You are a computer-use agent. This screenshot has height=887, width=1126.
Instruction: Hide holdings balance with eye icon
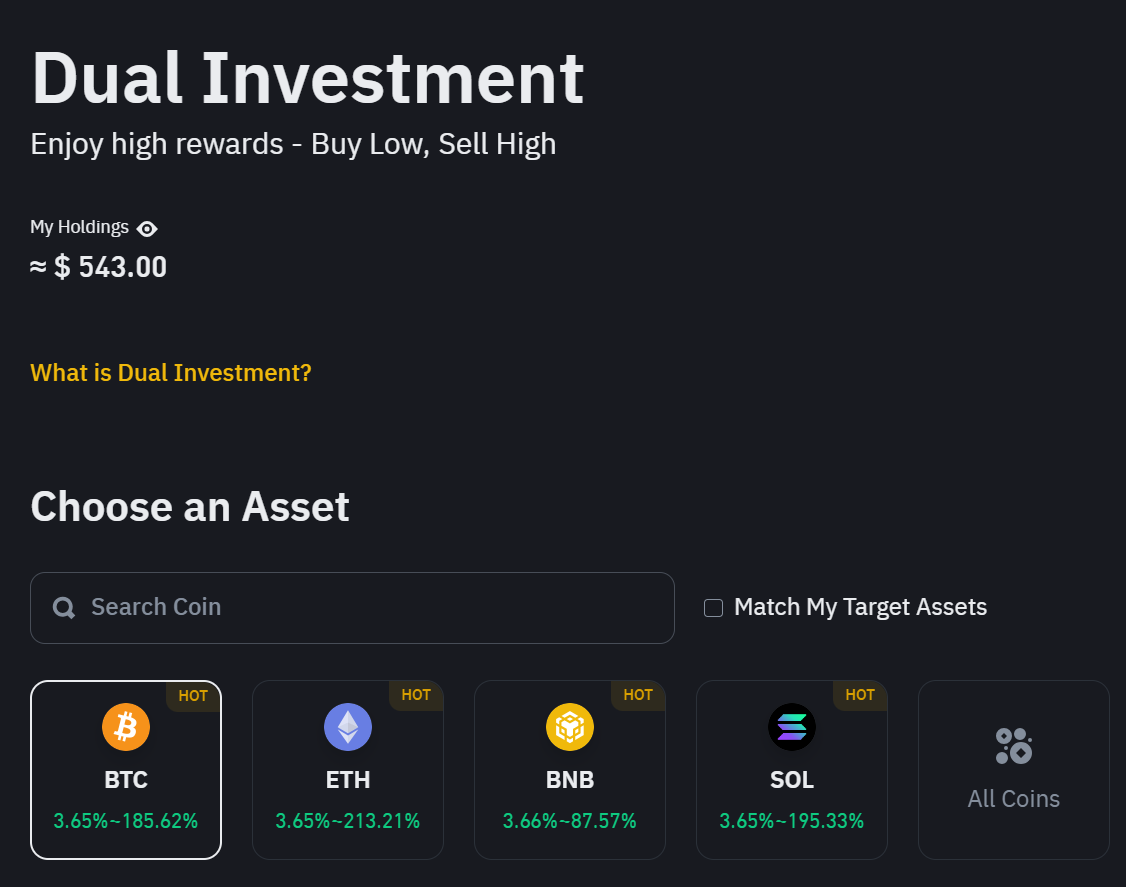coord(147,229)
